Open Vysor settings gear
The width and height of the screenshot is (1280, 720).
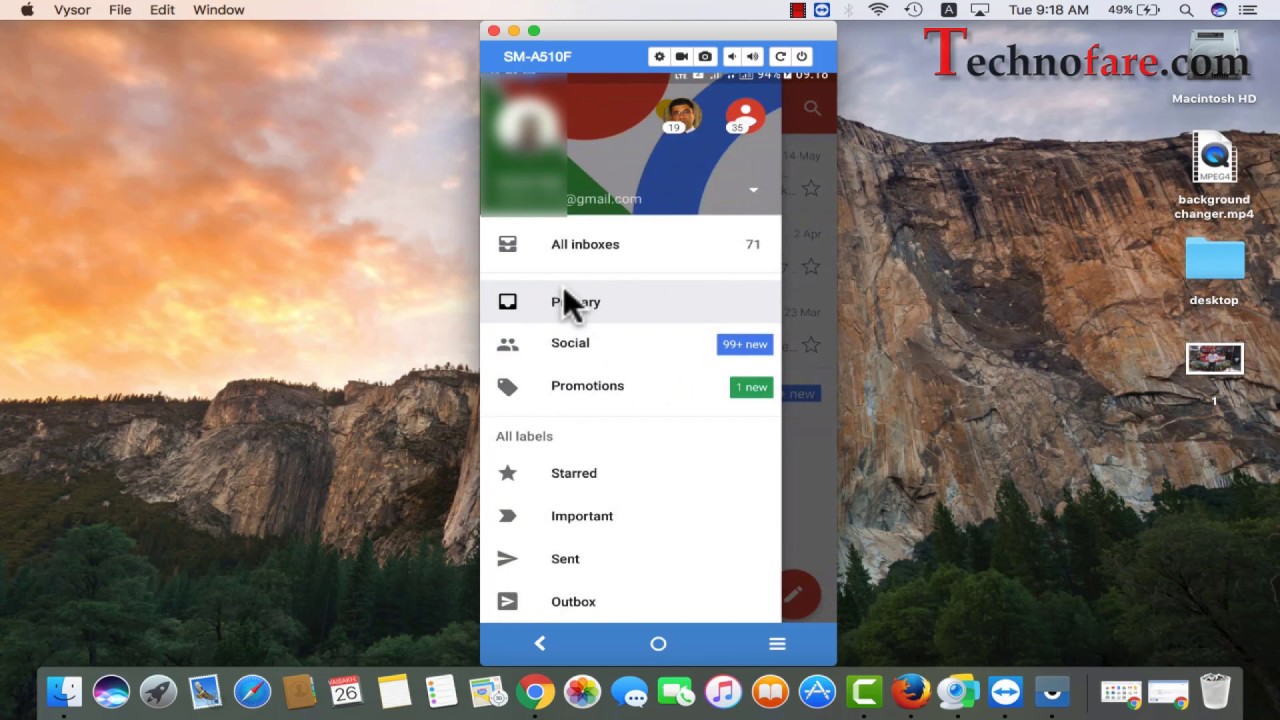(x=659, y=57)
